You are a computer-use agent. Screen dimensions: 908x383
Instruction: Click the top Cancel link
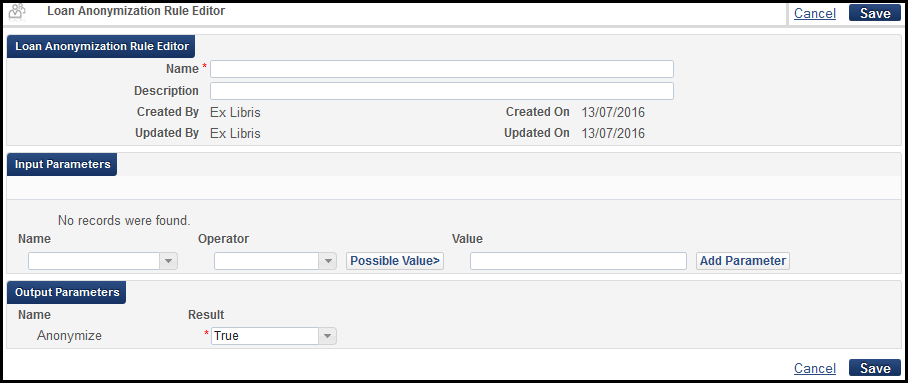tap(815, 13)
